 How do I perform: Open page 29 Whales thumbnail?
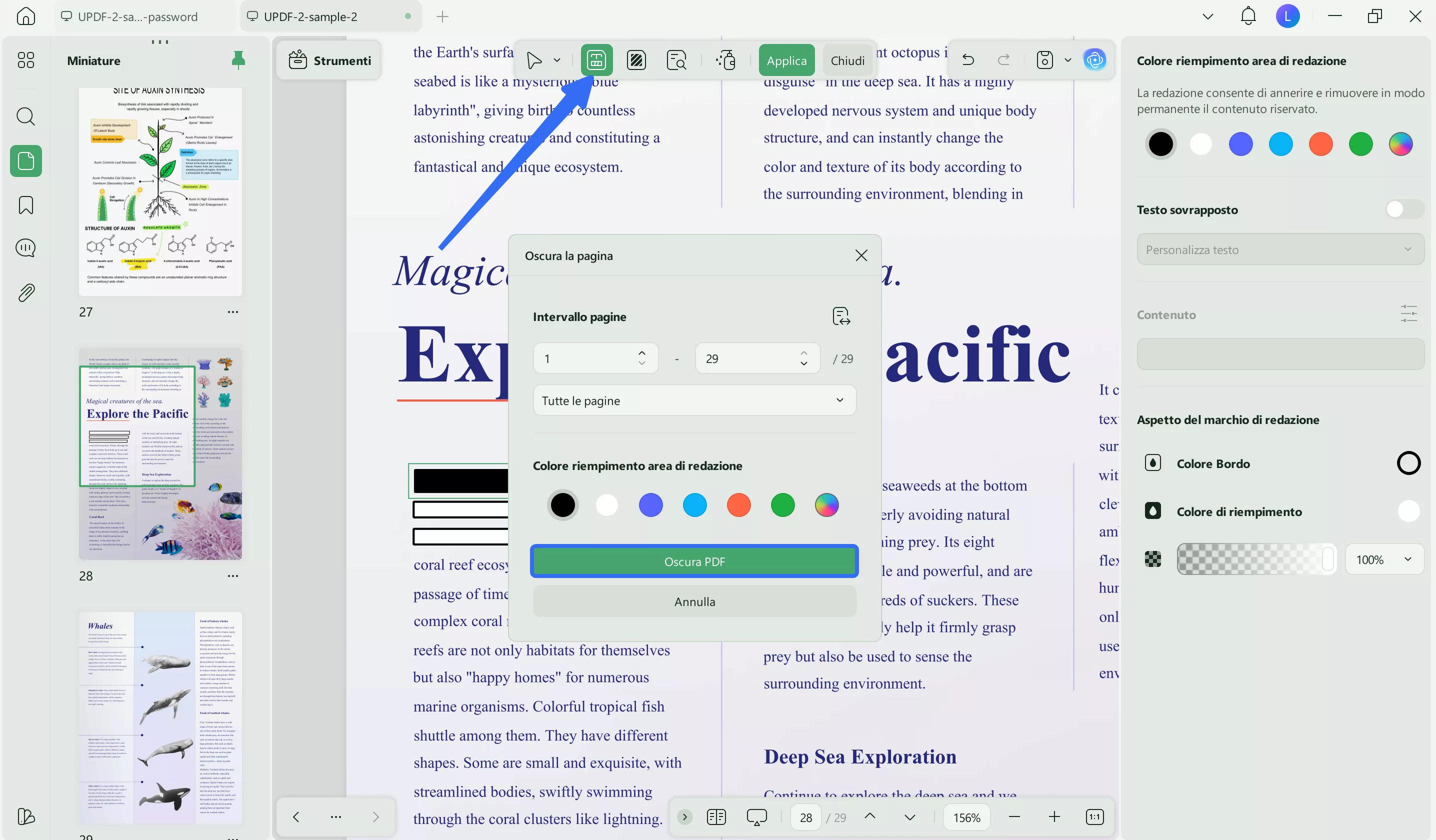[x=160, y=718]
